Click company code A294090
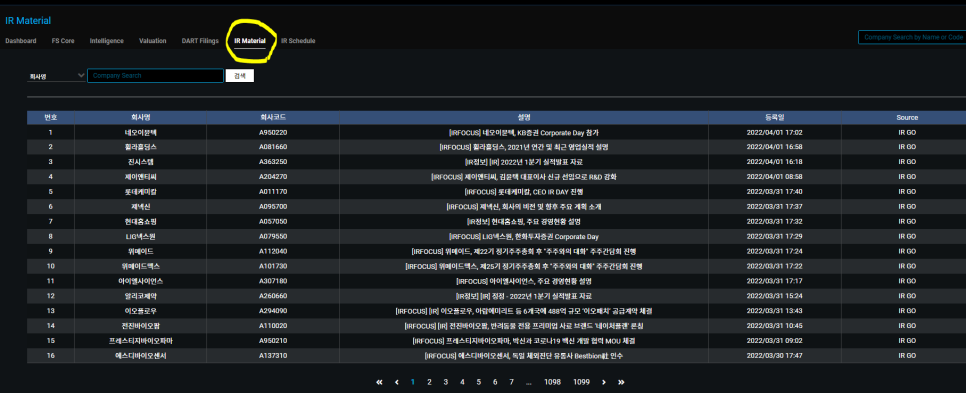 pyautogui.click(x=273, y=311)
